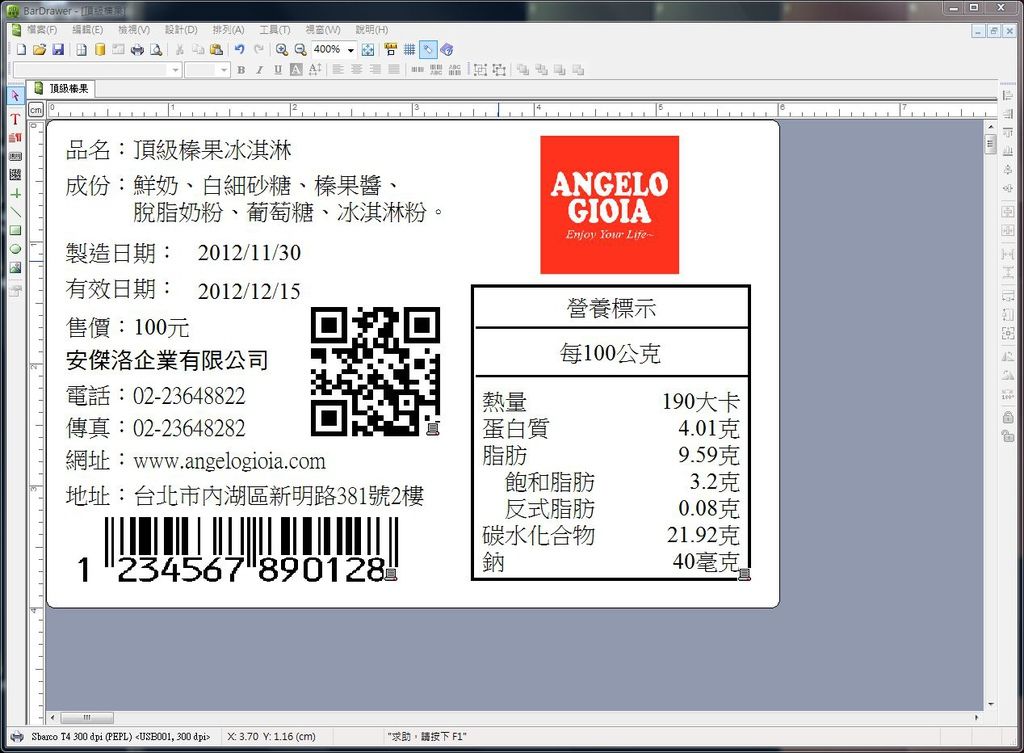Print the label with the printer icon
This screenshot has width=1024, height=753.
click(x=137, y=50)
